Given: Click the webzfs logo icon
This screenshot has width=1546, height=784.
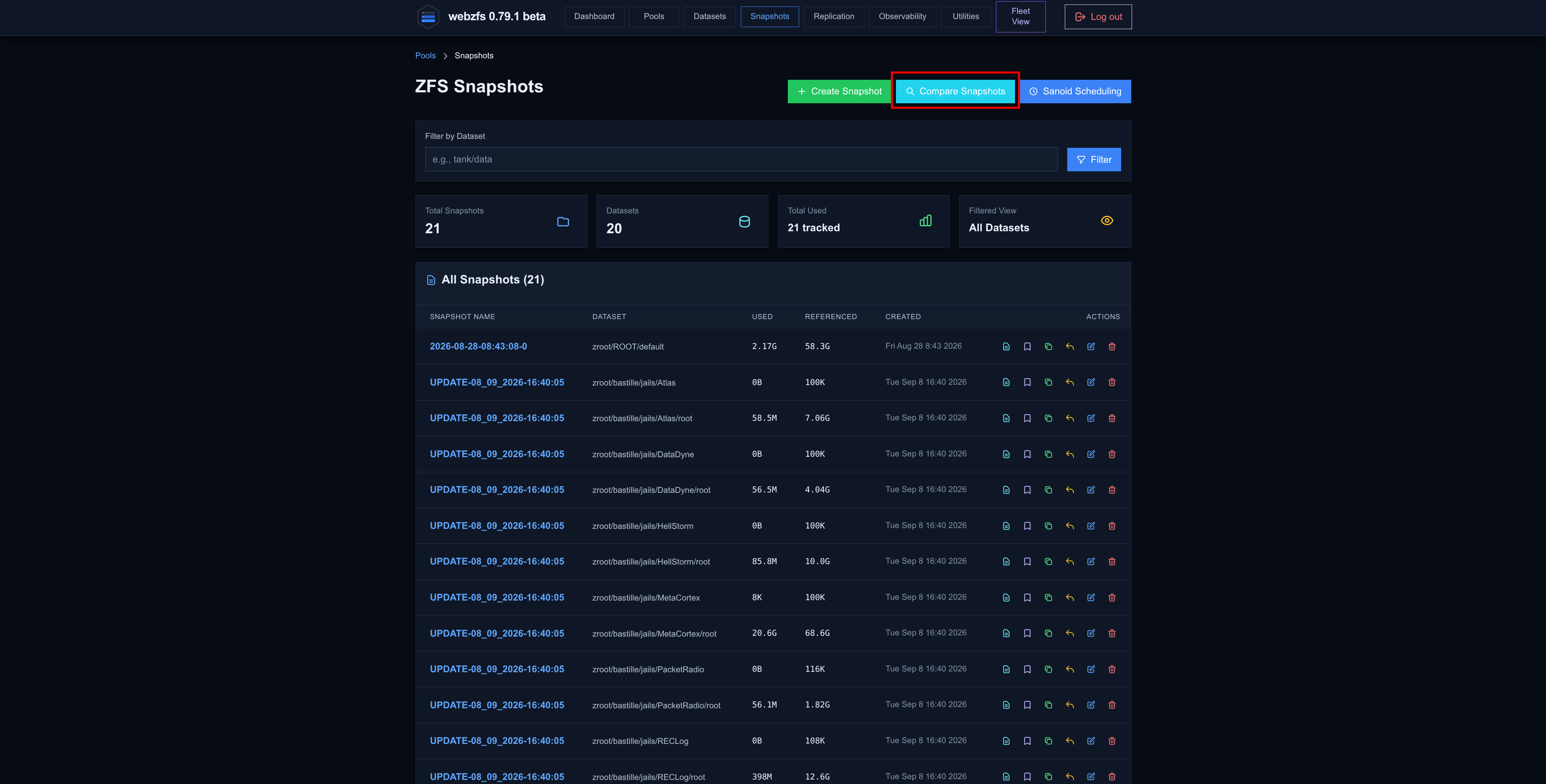Looking at the screenshot, I should click(x=428, y=17).
